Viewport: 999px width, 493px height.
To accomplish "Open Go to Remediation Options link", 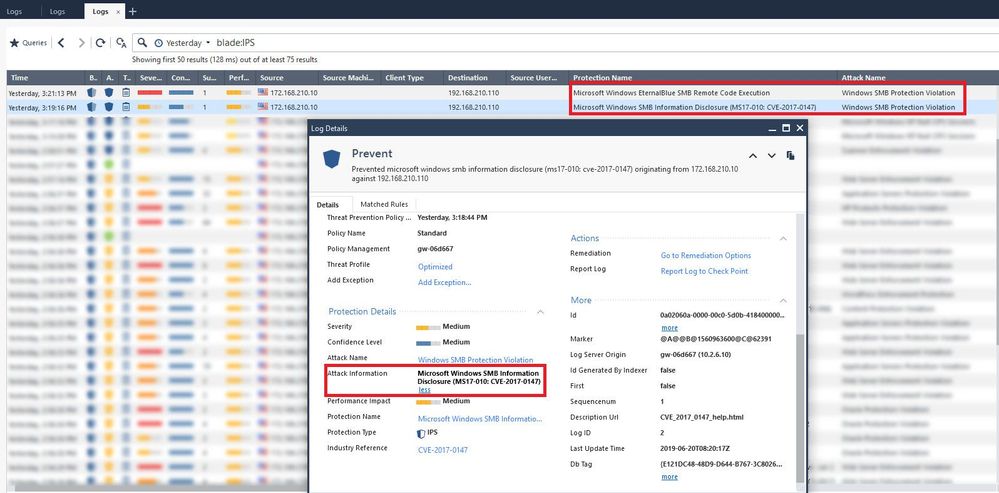I will click(706, 255).
